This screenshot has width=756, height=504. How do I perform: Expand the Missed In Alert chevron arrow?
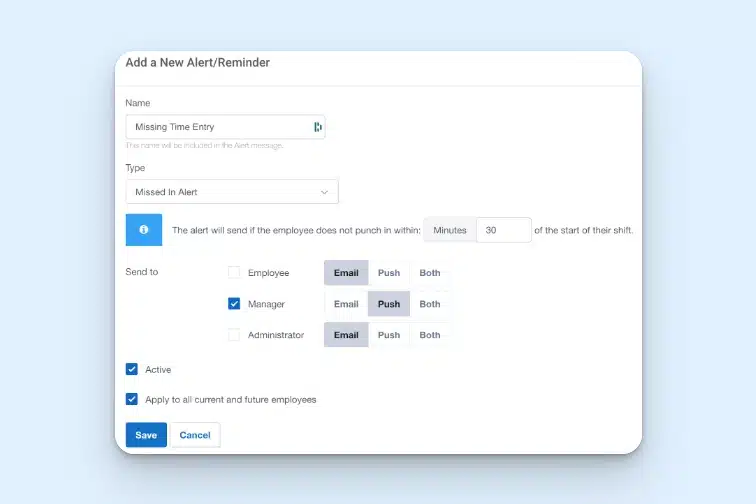(324, 192)
